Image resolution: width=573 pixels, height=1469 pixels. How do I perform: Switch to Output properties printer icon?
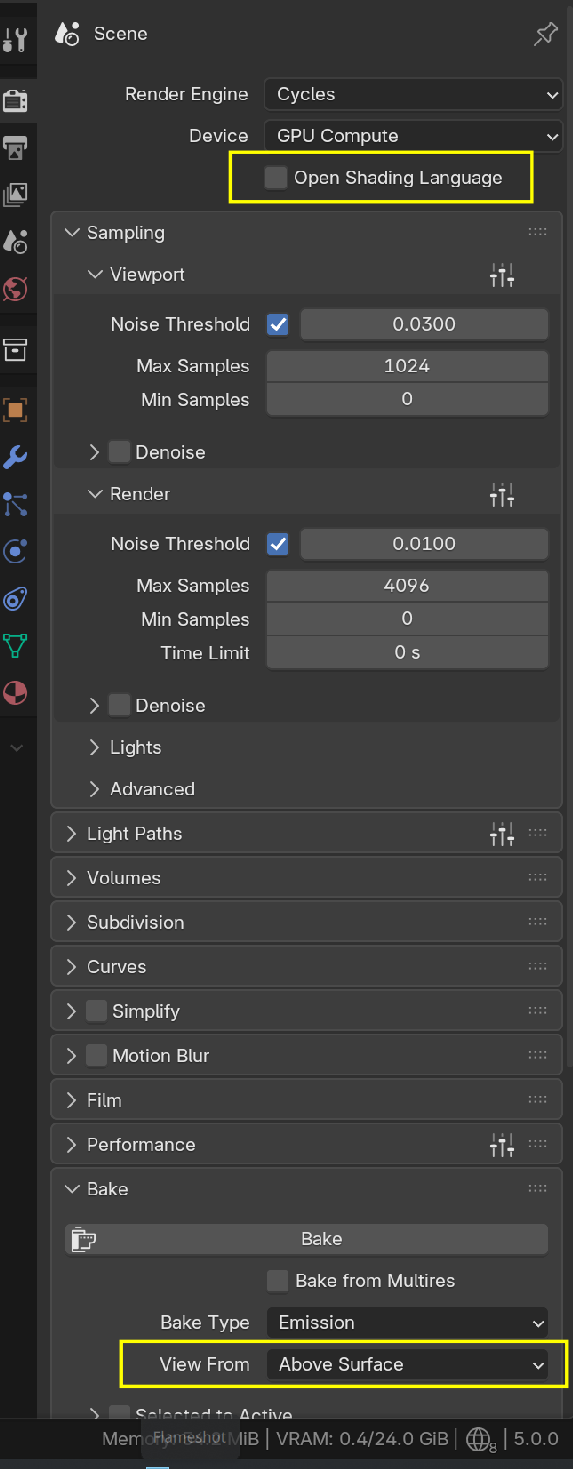point(15,148)
